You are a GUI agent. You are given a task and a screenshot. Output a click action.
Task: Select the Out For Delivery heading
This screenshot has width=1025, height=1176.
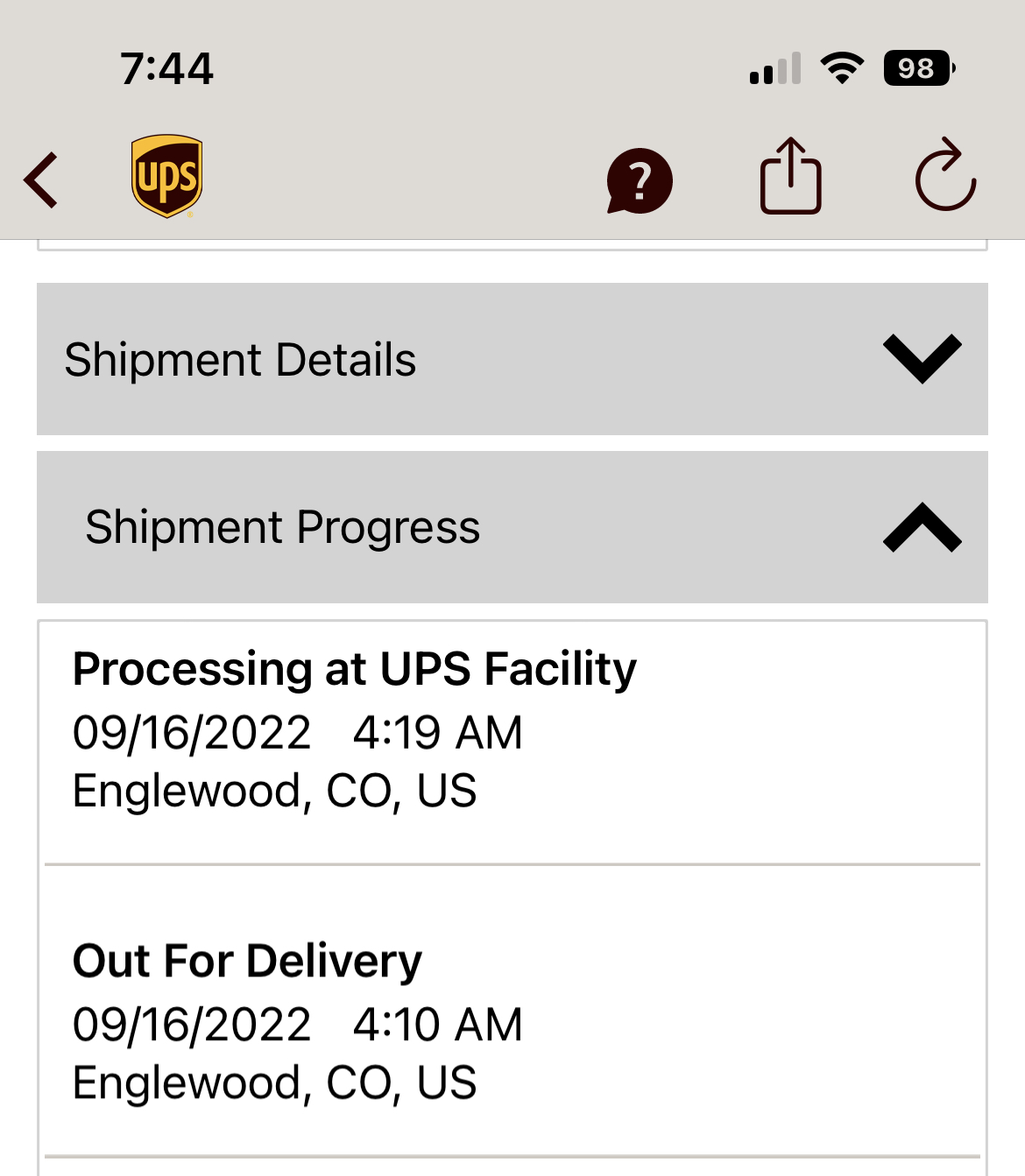[x=247, y=961]
